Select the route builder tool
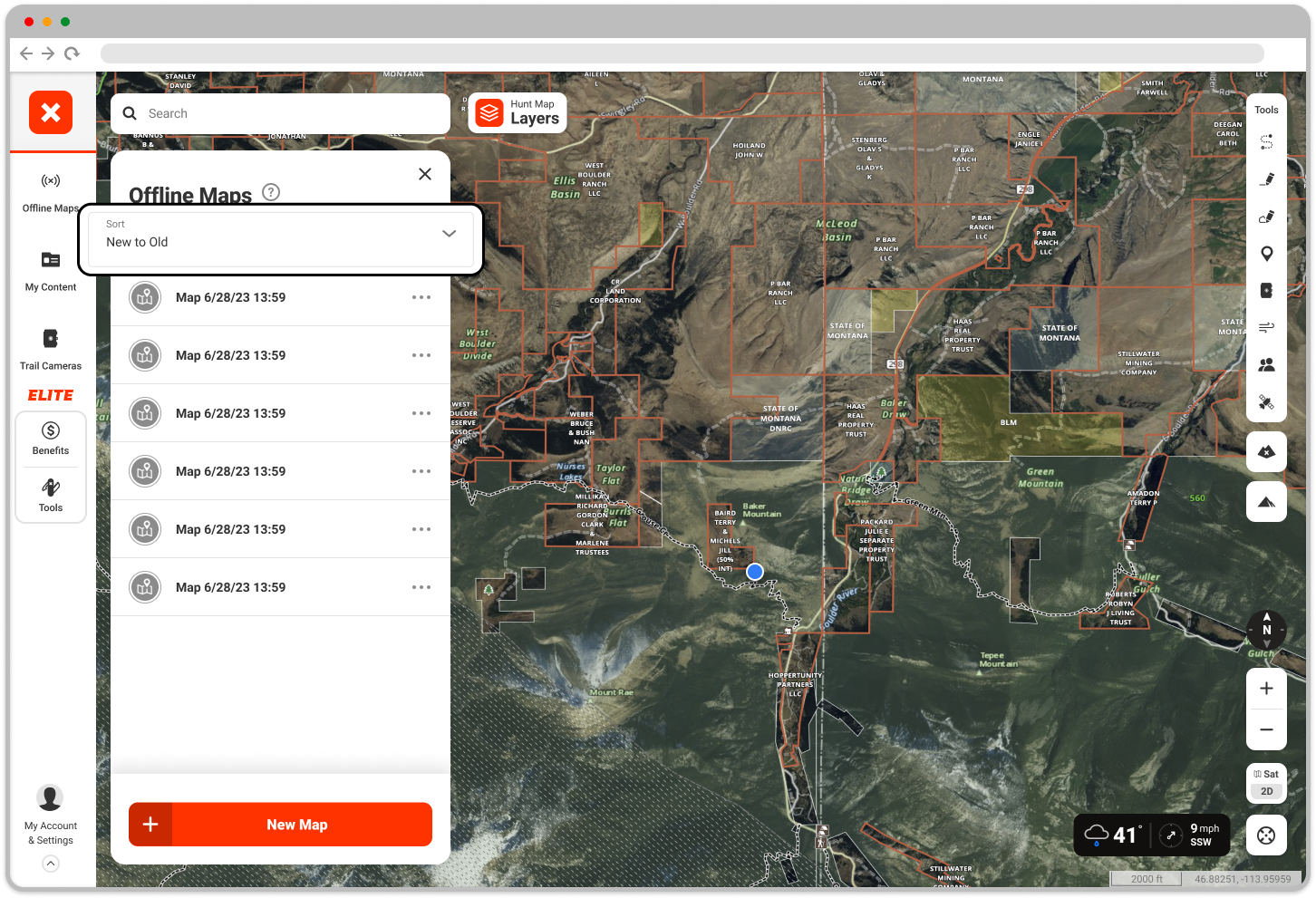 1266,142
